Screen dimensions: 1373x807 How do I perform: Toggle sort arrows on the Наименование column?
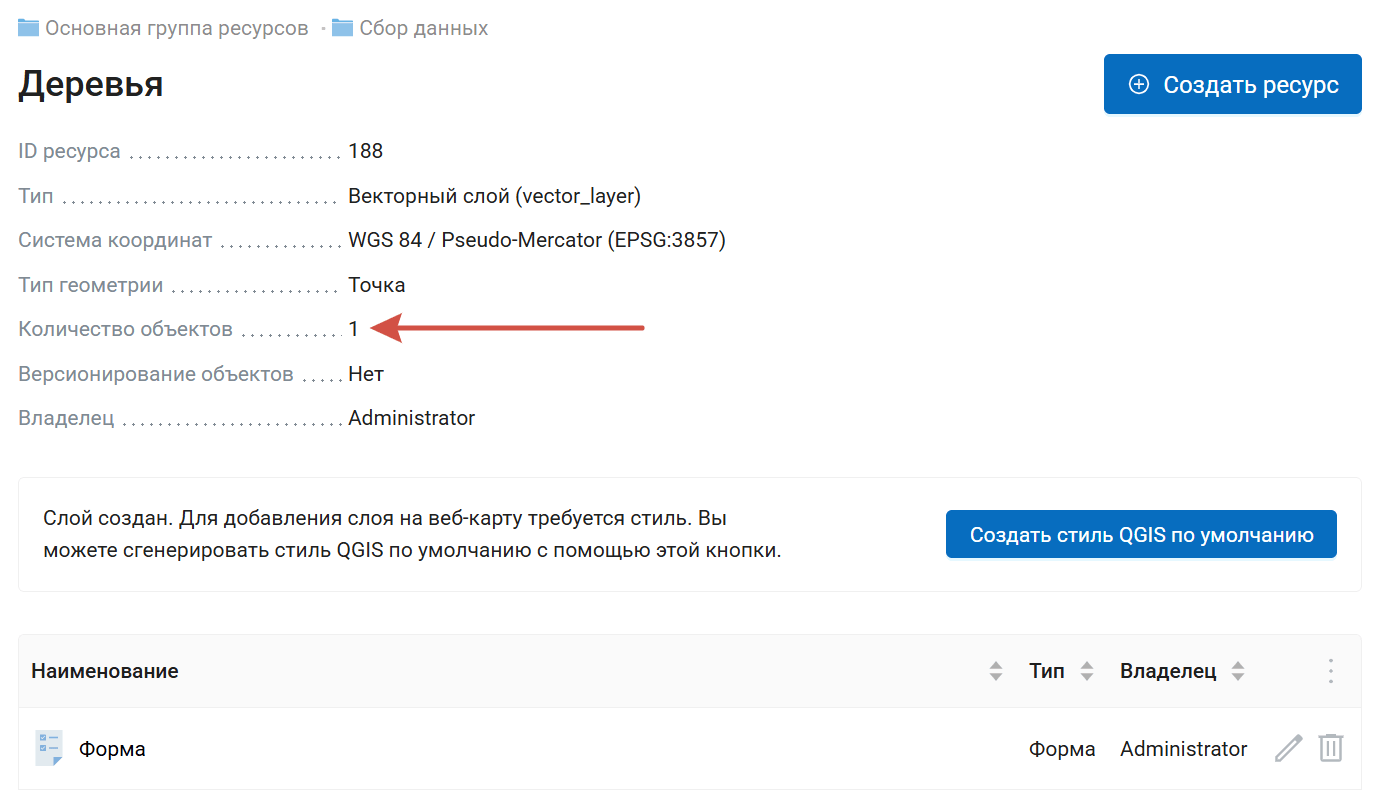[995, 671]
